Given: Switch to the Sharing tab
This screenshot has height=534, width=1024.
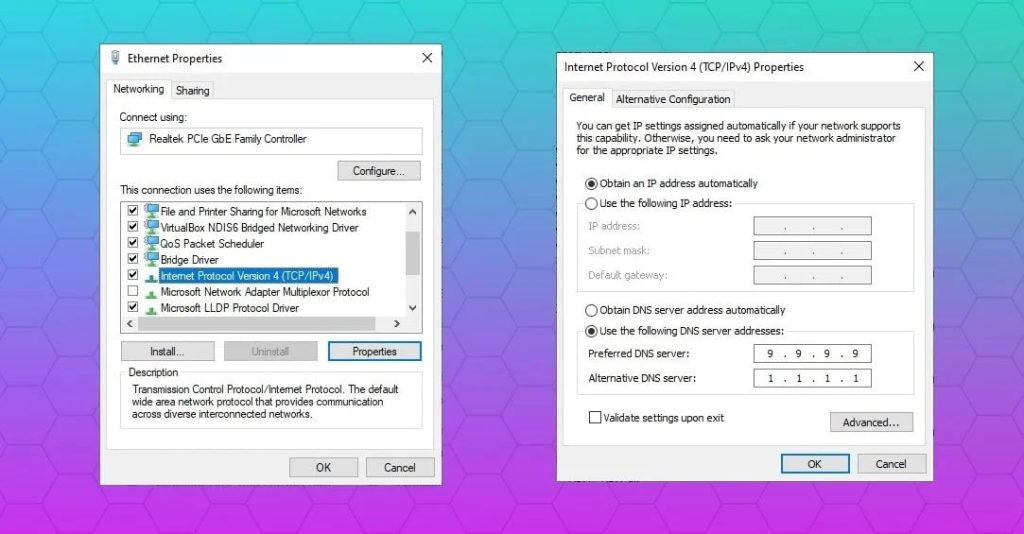Looking at the screenshot, I should (x=193, y=91).
